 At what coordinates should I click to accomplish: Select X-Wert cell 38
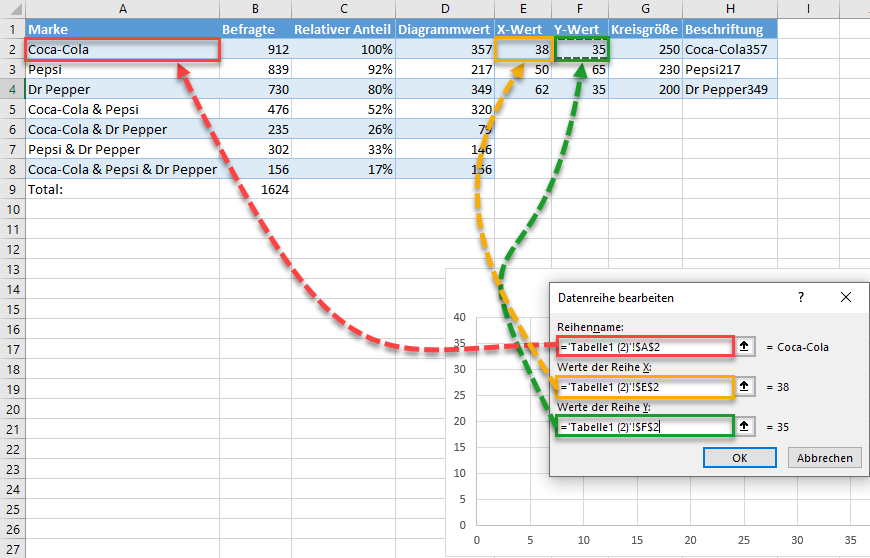(523, 49)
